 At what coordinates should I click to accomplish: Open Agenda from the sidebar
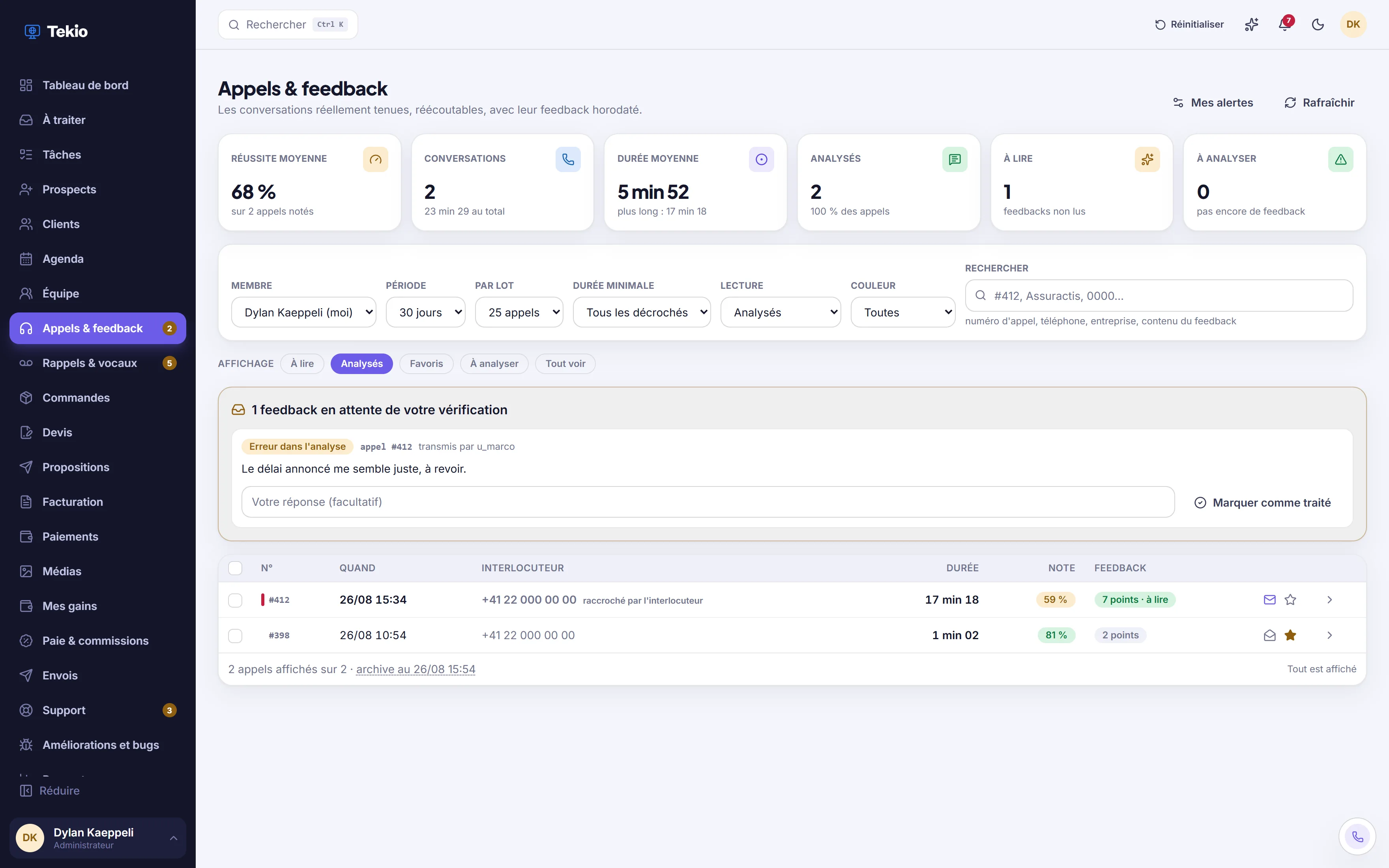(x=97, y=259)
